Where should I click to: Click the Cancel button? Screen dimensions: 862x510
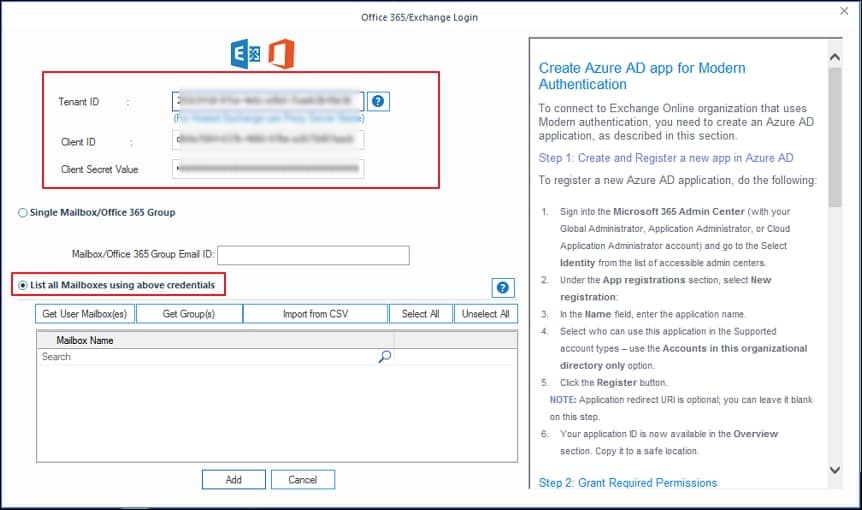click(303, 480)
